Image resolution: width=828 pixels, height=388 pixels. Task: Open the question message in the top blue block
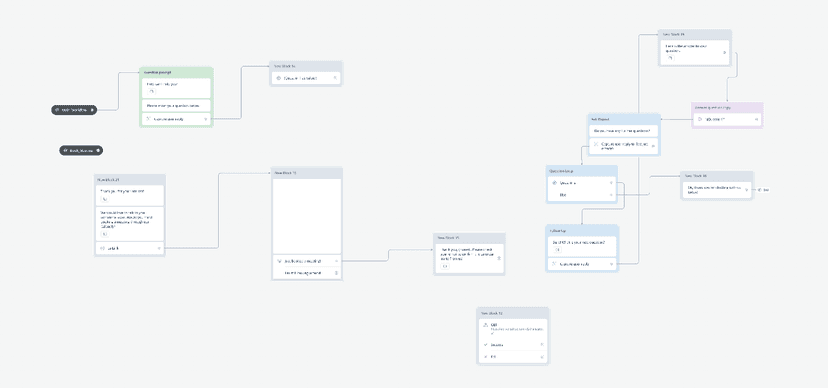click(x=624, y=131)
